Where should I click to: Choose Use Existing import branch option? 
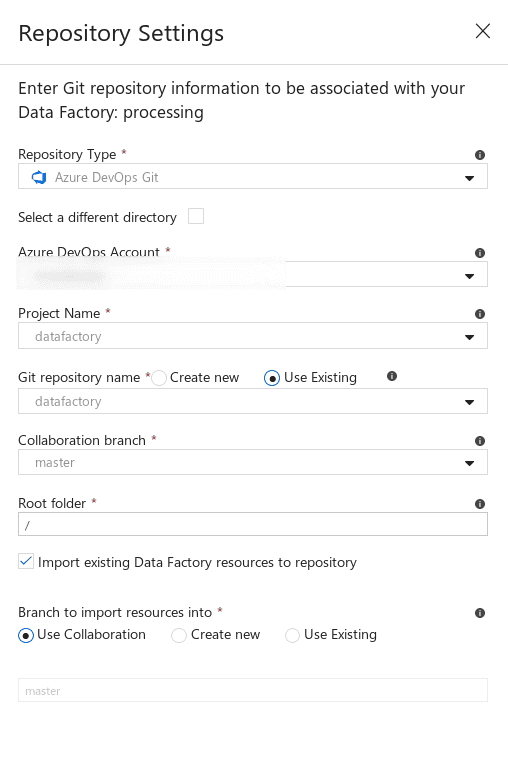click(292, 635)
